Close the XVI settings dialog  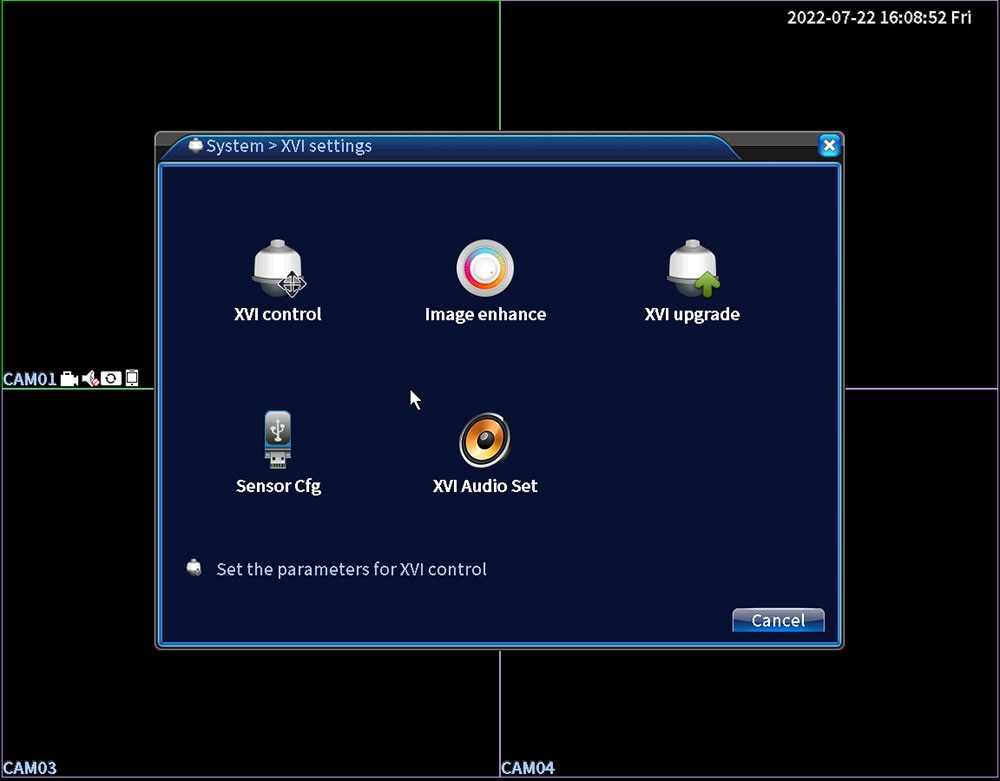829,146
